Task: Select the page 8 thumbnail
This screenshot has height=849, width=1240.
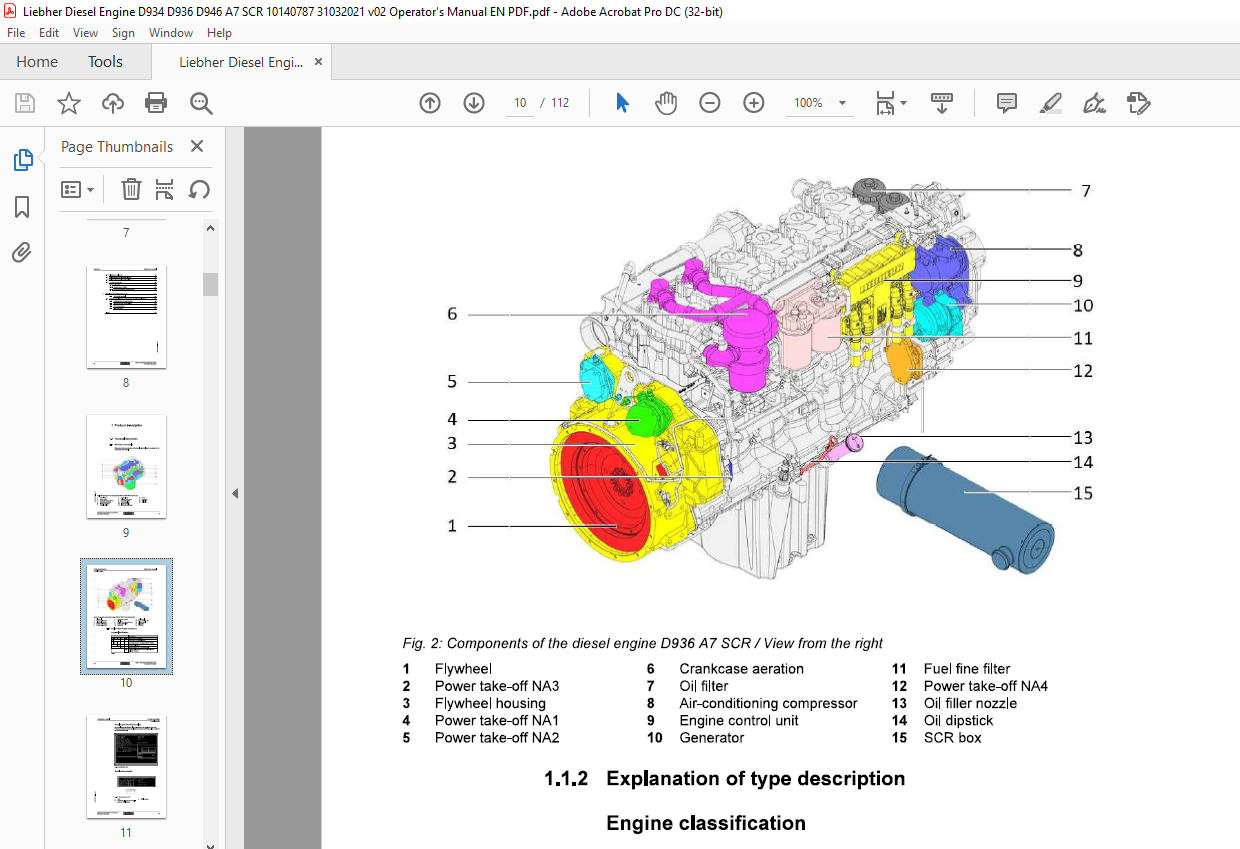Action: pos(126,317)
